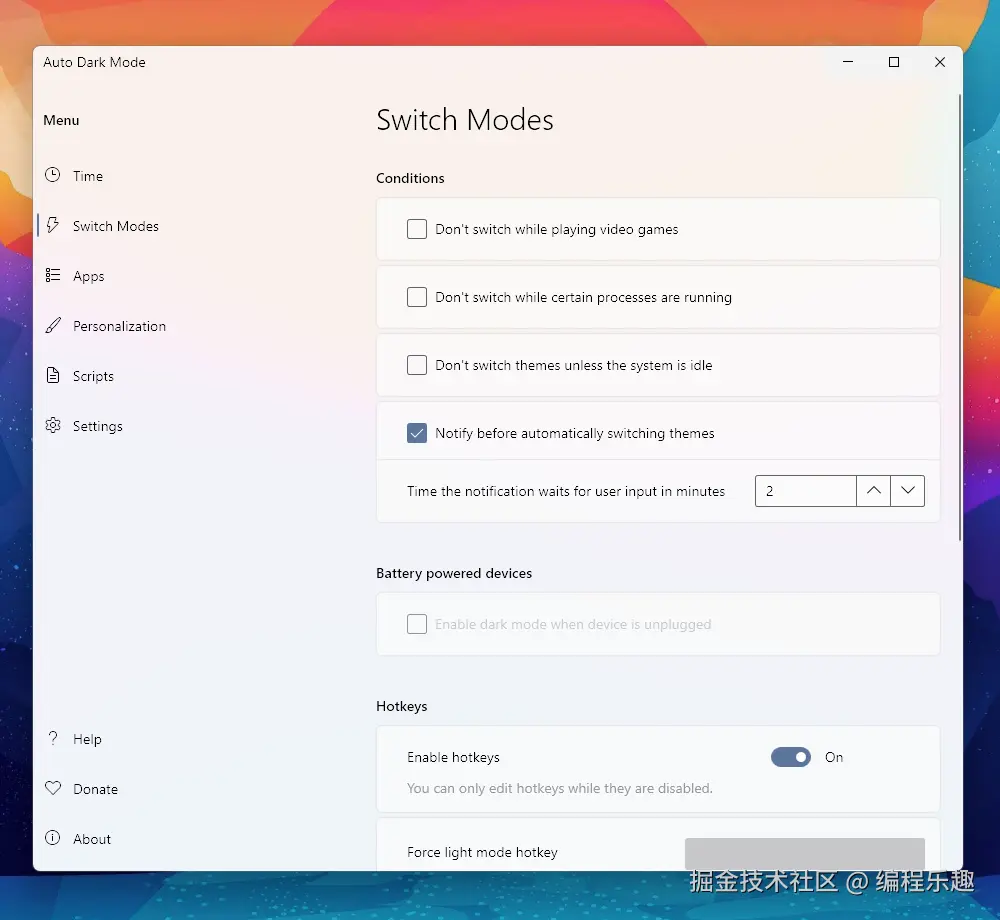Decrease notification wait minutes with down arrow
The image size is (1000, 920).
click(908, 491)
